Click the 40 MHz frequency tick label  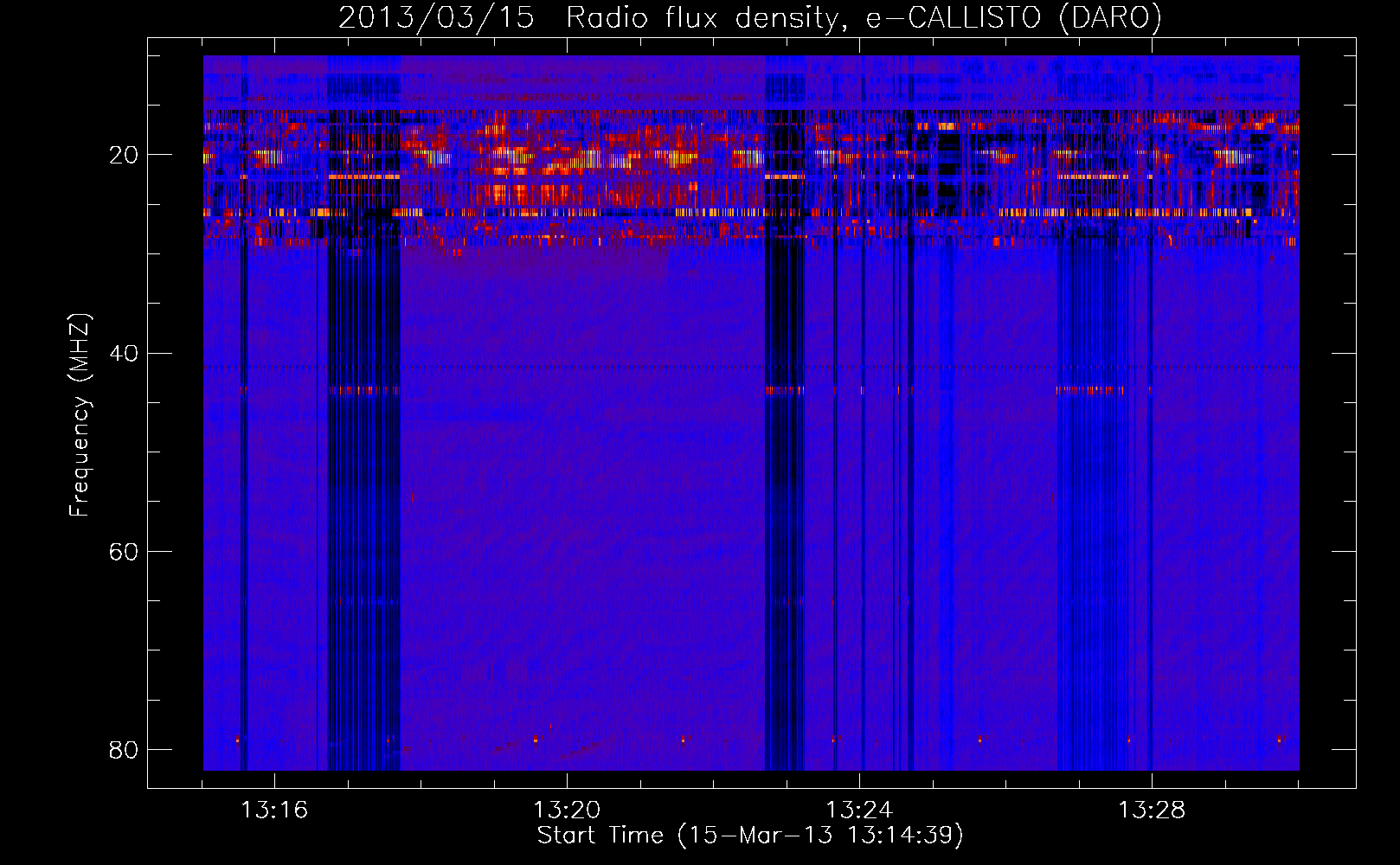click(x=124, y=354)
